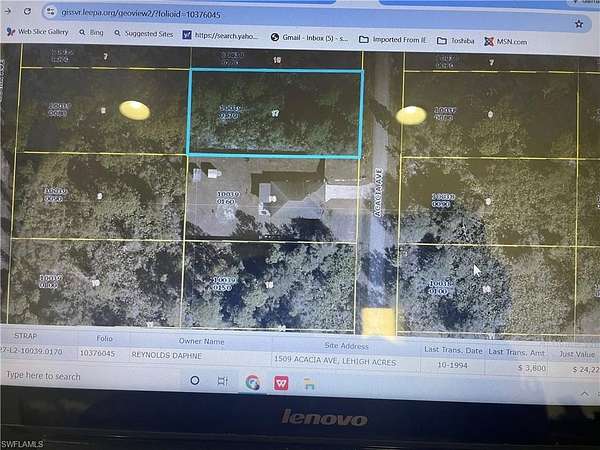600x450 pixels.
Task: Show hidden tray icons chevron
Action: coord(585,394)
